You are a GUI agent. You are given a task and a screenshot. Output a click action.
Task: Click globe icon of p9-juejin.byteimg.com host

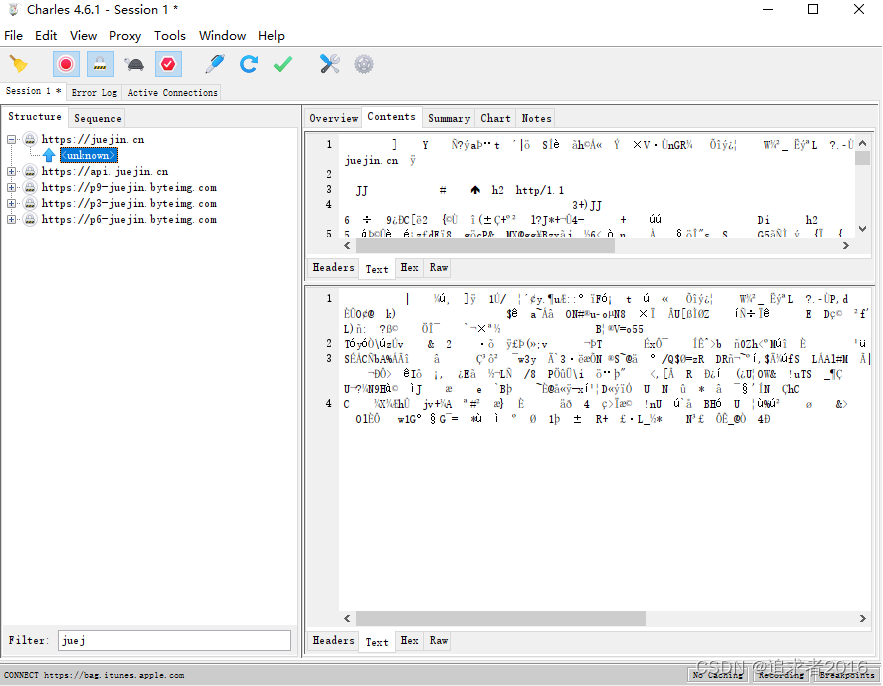[x=30, y=187]
